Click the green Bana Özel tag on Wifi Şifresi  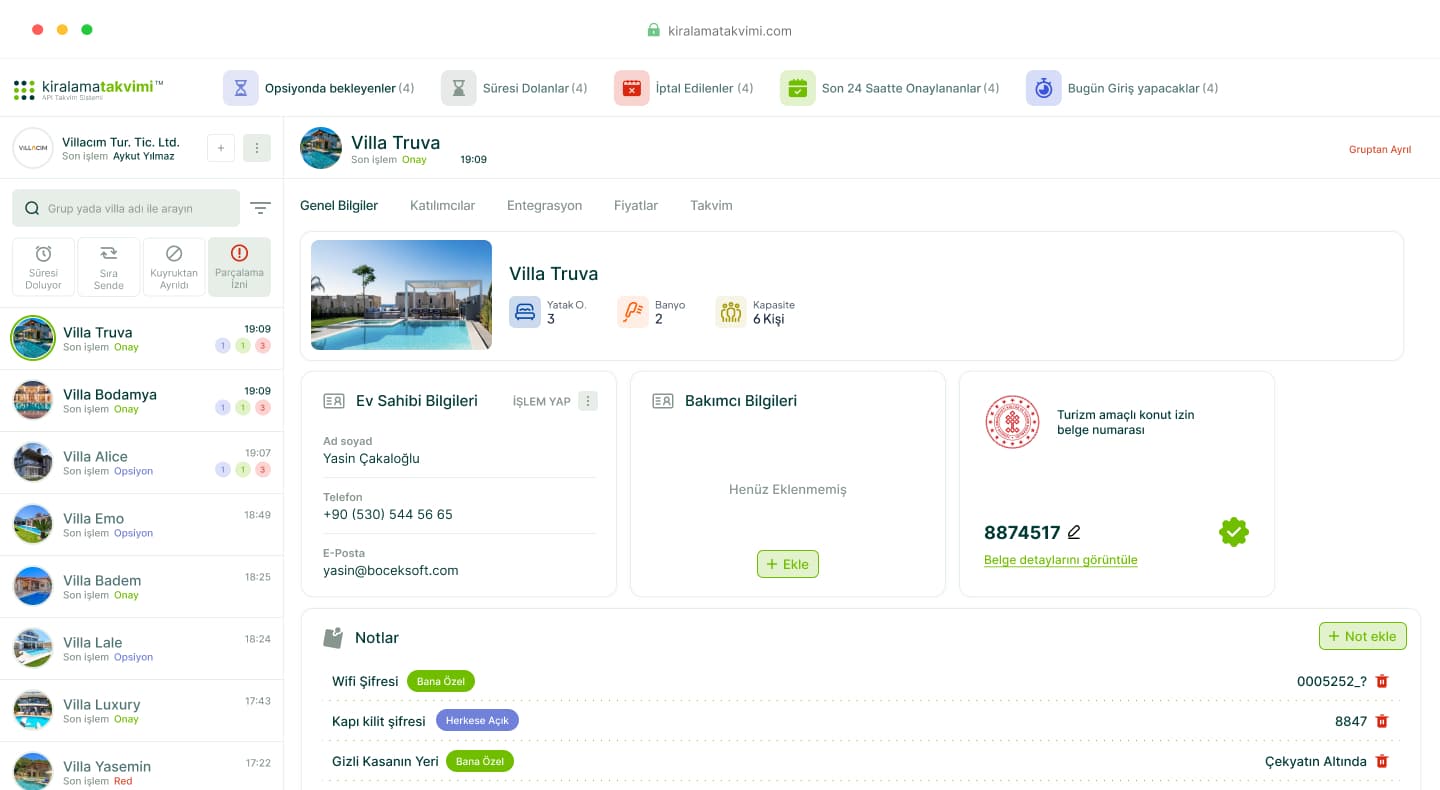tap(441, 681)
